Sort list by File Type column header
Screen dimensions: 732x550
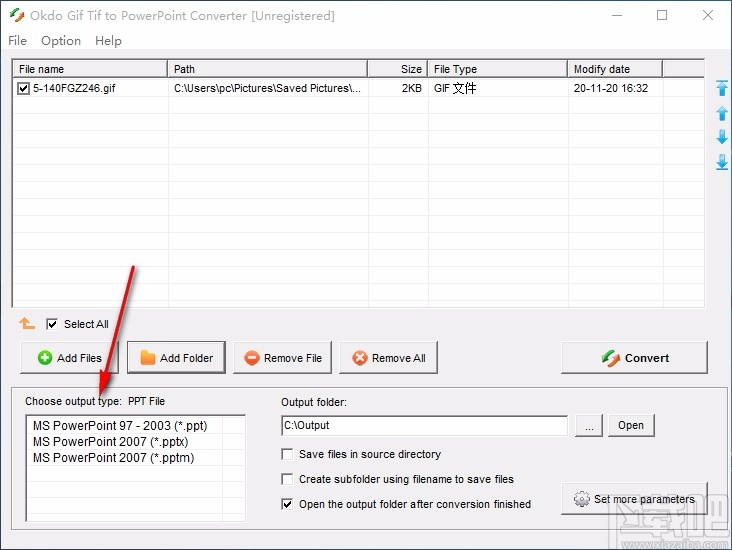[x=498, y=69]
